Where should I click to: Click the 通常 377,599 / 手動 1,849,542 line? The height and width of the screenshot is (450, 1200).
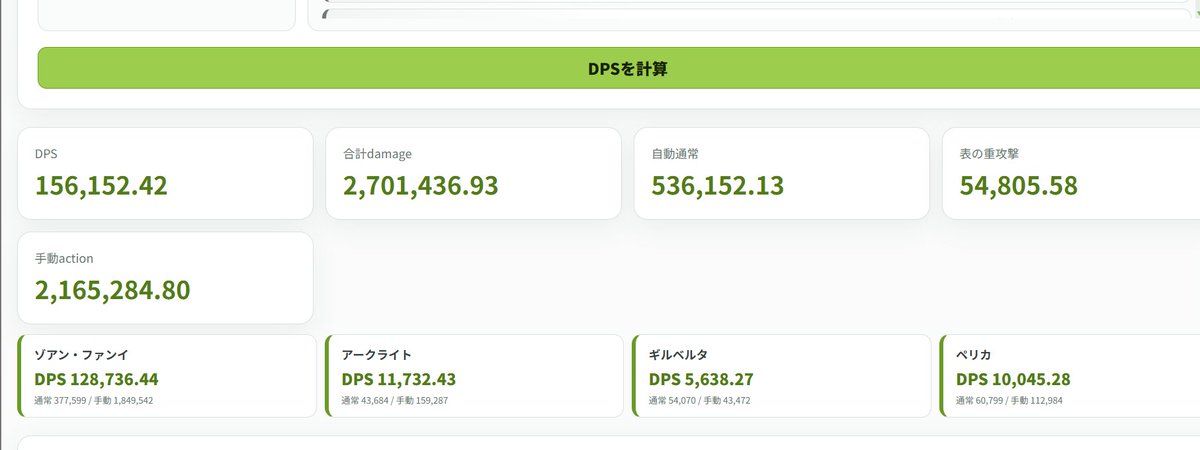coord(94,401)
